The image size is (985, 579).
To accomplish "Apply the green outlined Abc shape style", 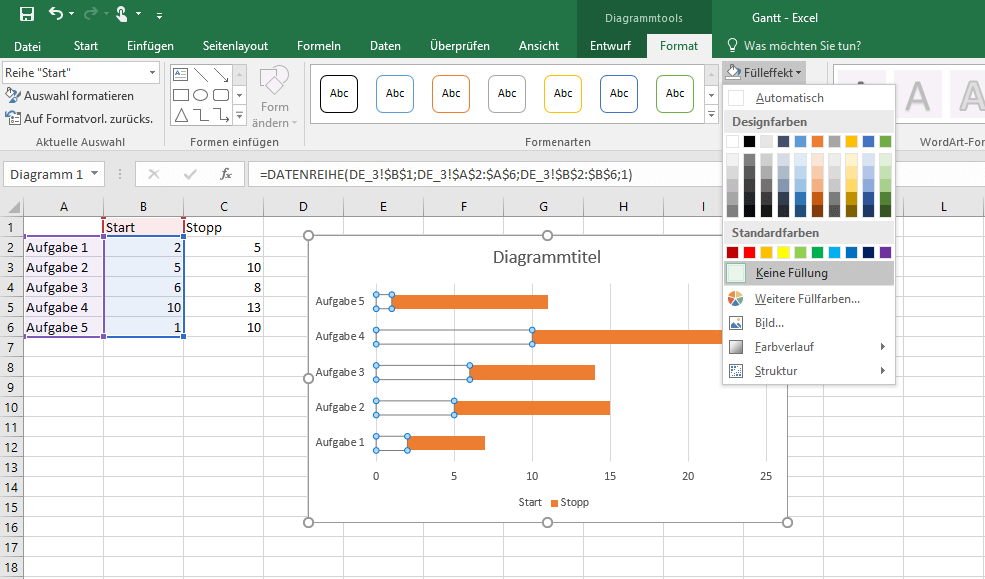I will [x=675, y=94].
